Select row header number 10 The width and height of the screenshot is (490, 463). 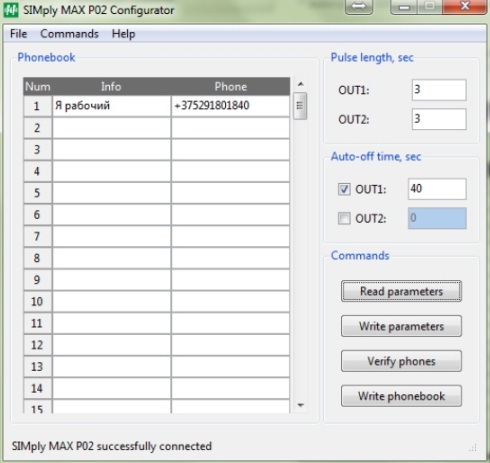(x=38, y=302)
